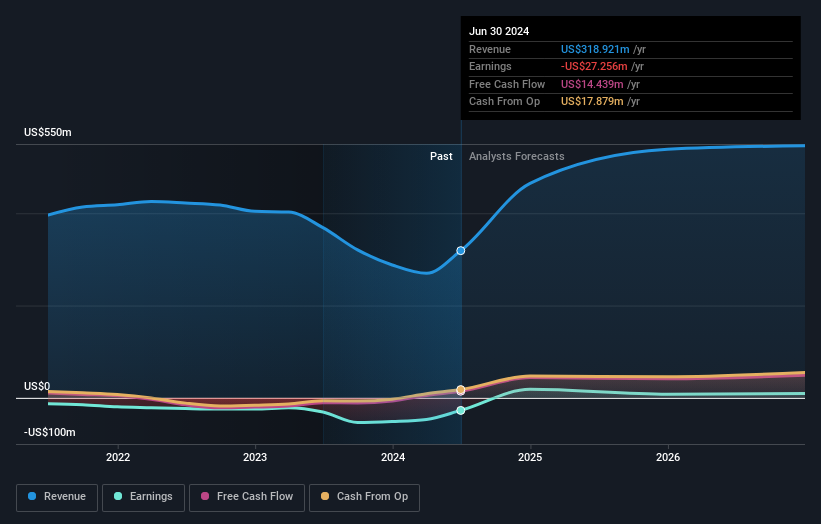Click the US$17.879m cash from op value
821x524 pixels.
click(592, 102)
